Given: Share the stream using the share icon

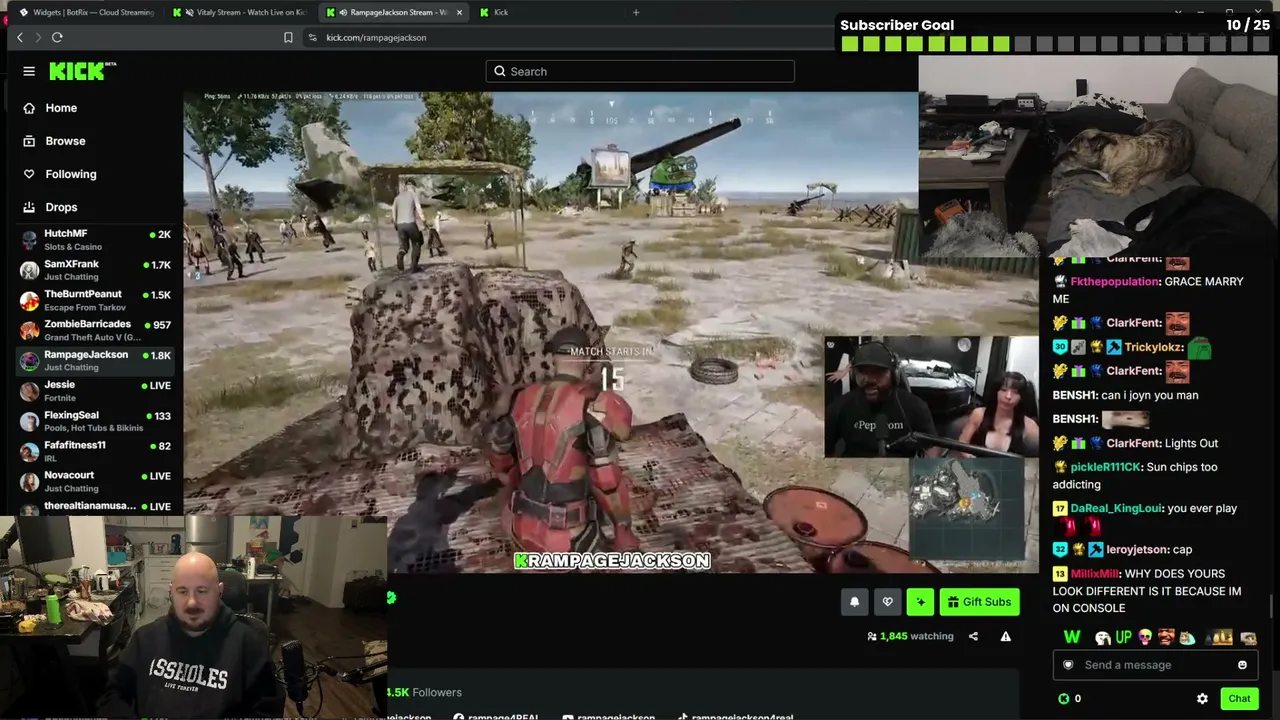Looking at the screenshot, I should click(x=973, y=636).
